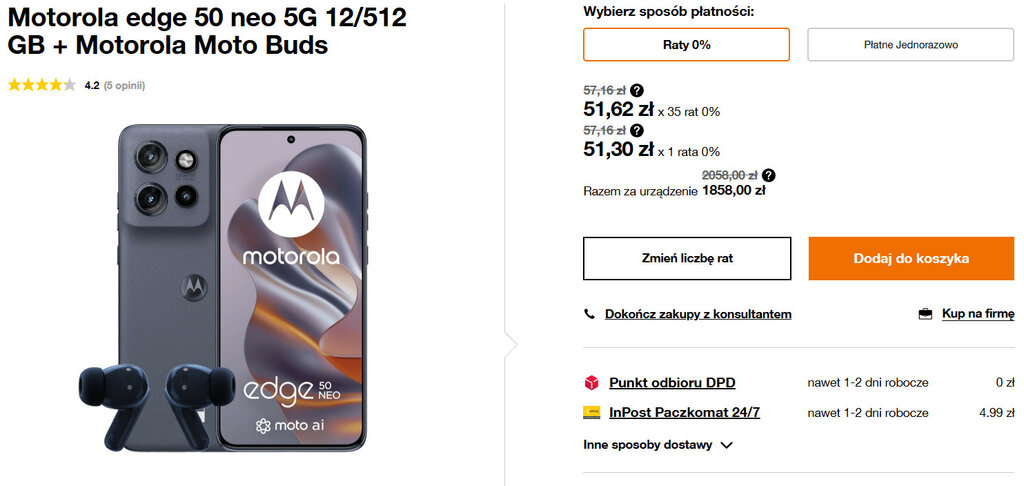This screenshot has width=1024, height=486.
Task: Click the chevron beside Inne sposoby dostawy
Action: tap(726, 445)
